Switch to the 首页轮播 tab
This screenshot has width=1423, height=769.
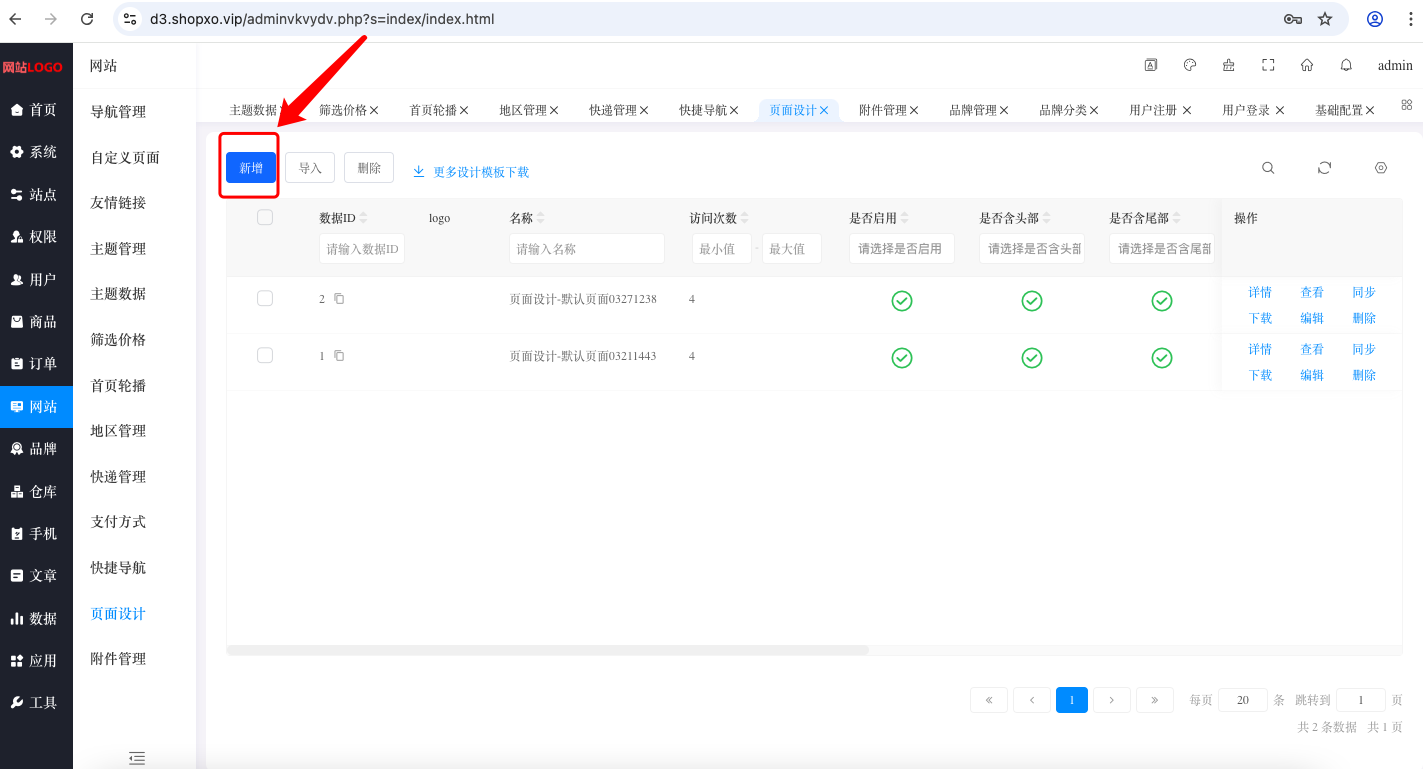tap(433, 110)
